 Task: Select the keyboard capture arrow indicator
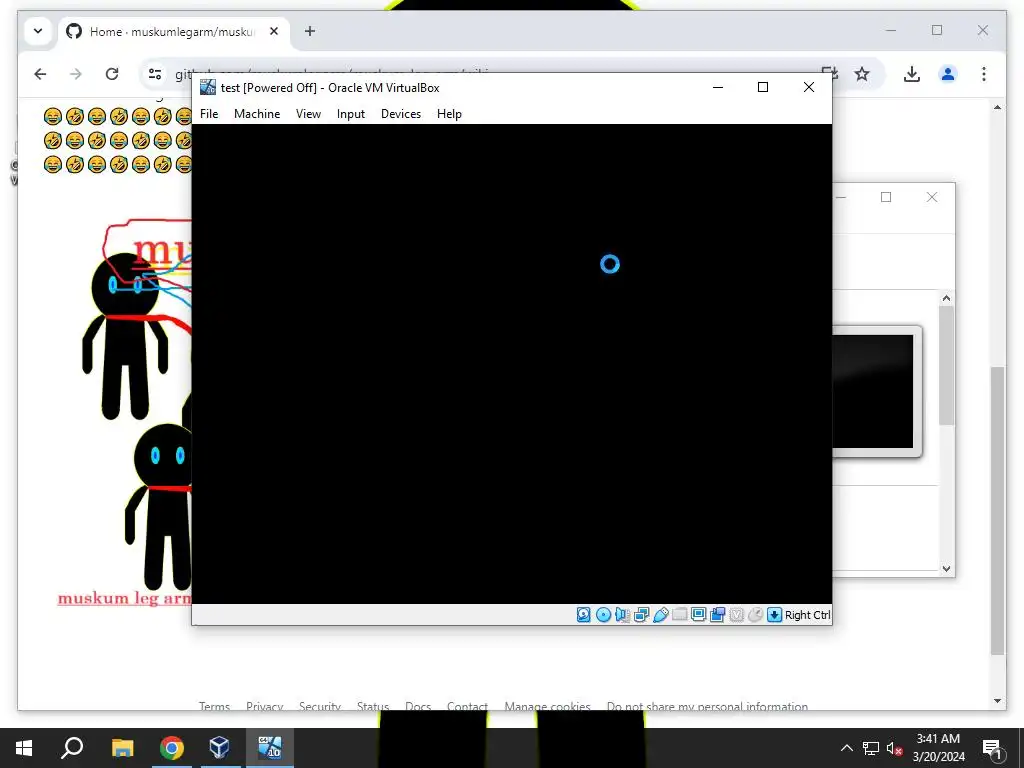click(x=774, y=615)
